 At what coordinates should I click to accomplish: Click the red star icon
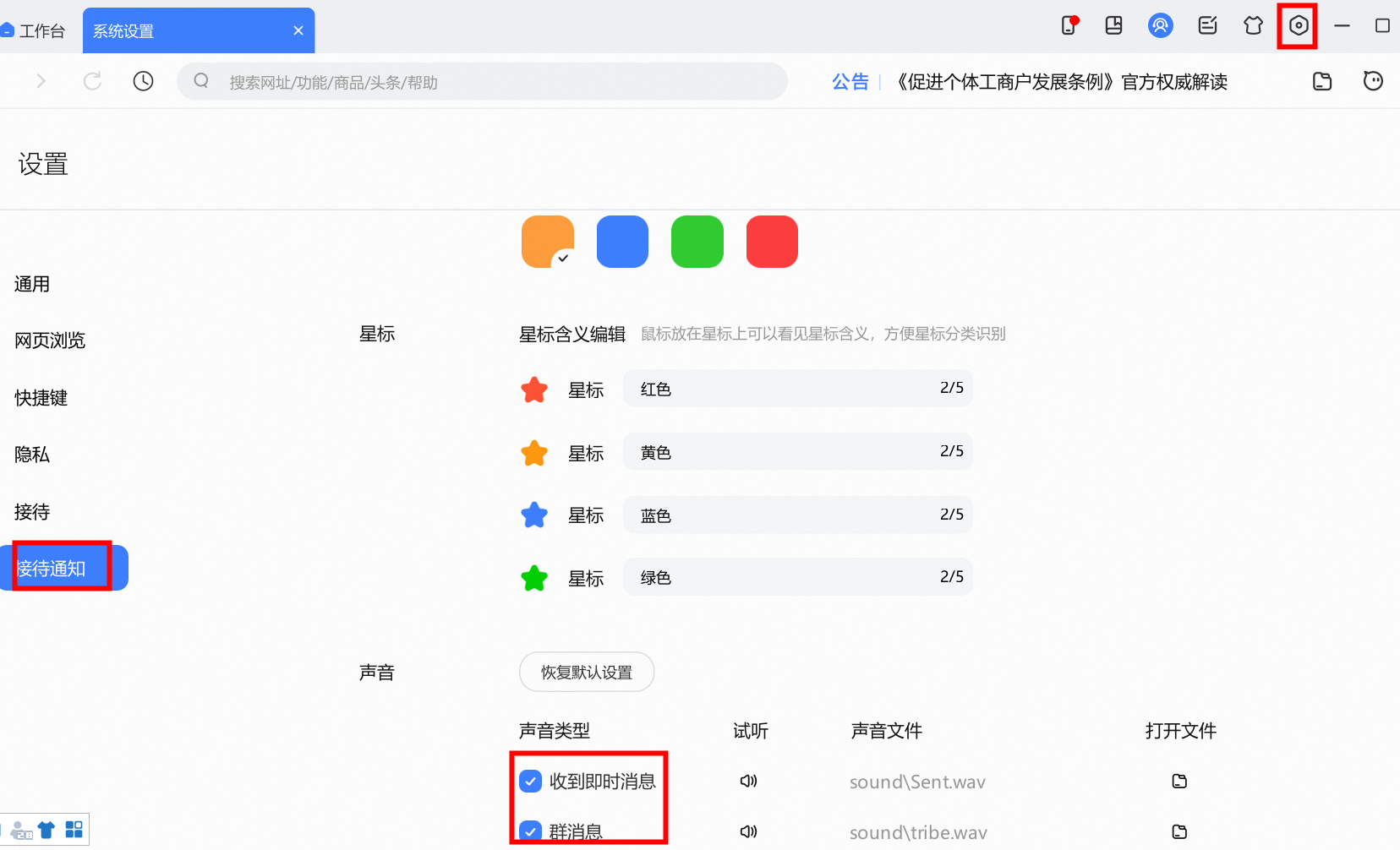click(x=534, y=390)
